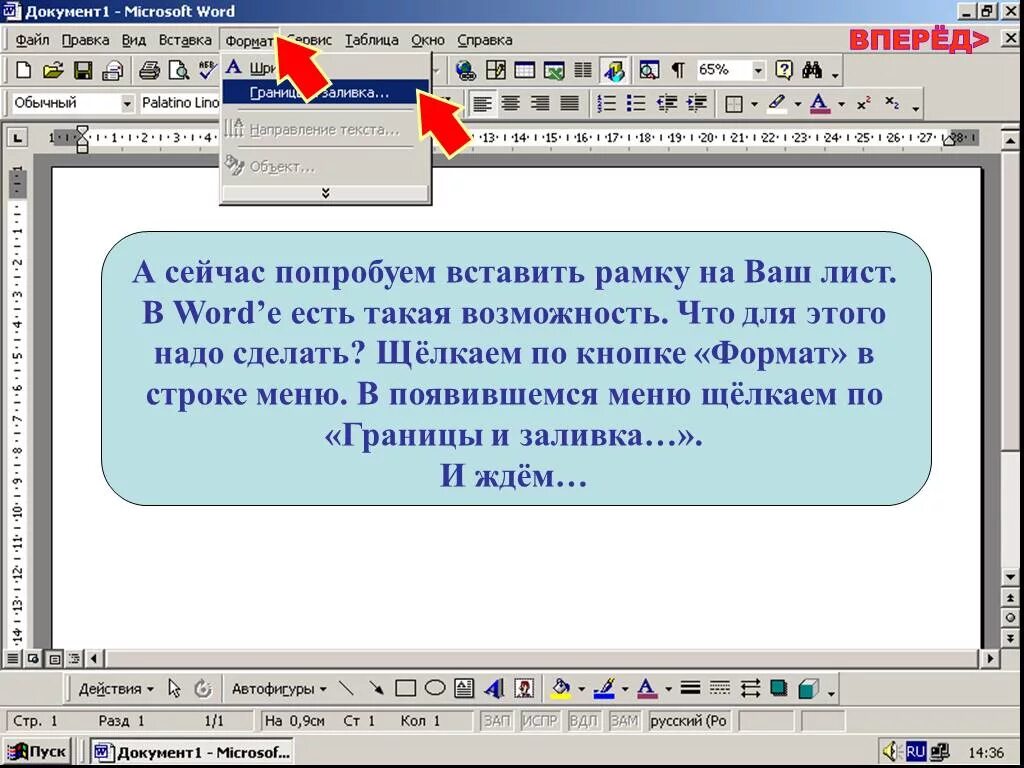Screen dimensions: 1024x768
Task: Click the Insert Hyperlink globe icon
Action: tap(466, 70)
